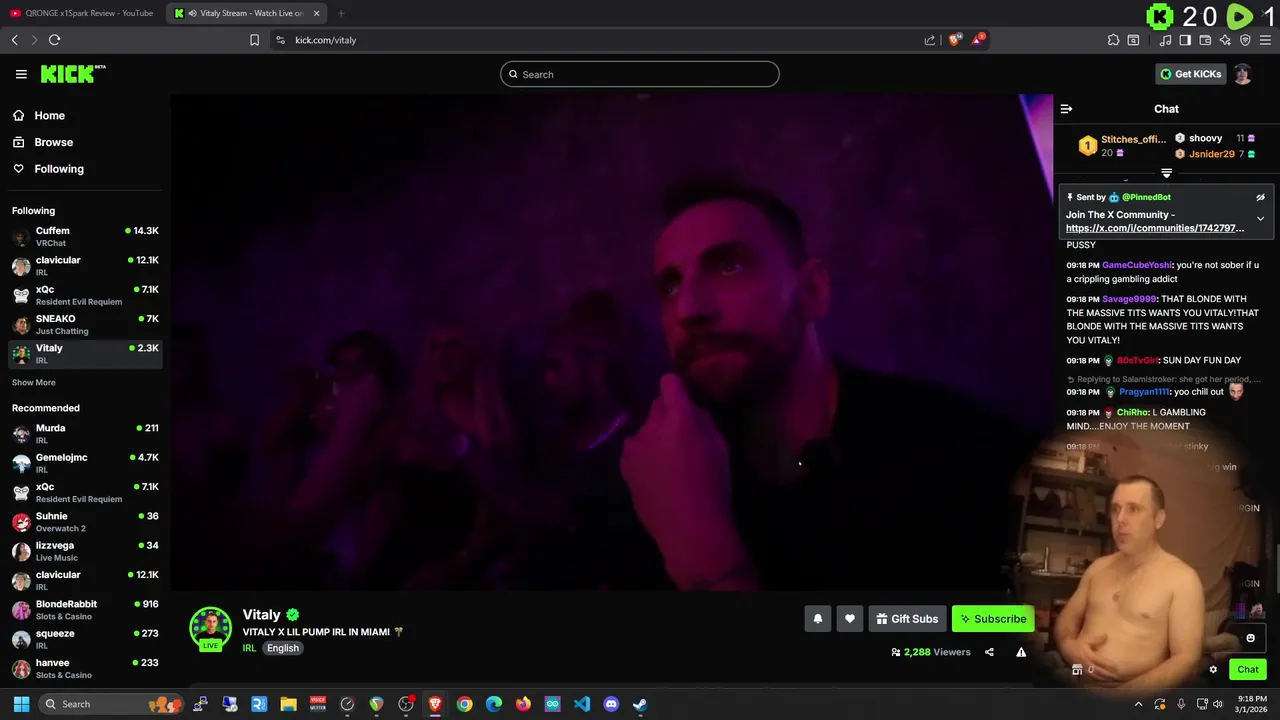Open Brave Rewards triangle icon

pyautogui.click(x=977, y=40)
